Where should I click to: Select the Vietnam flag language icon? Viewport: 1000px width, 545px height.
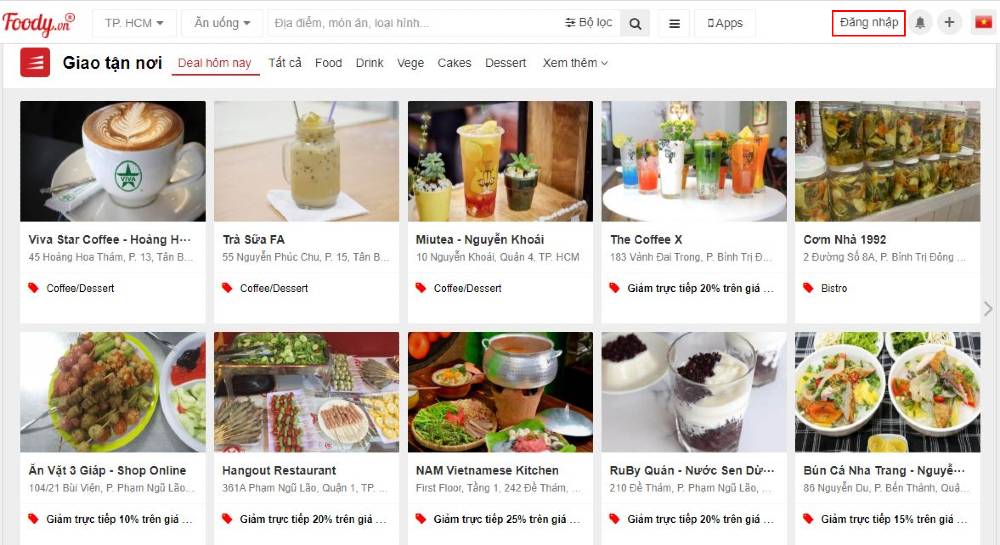point(983,23)
